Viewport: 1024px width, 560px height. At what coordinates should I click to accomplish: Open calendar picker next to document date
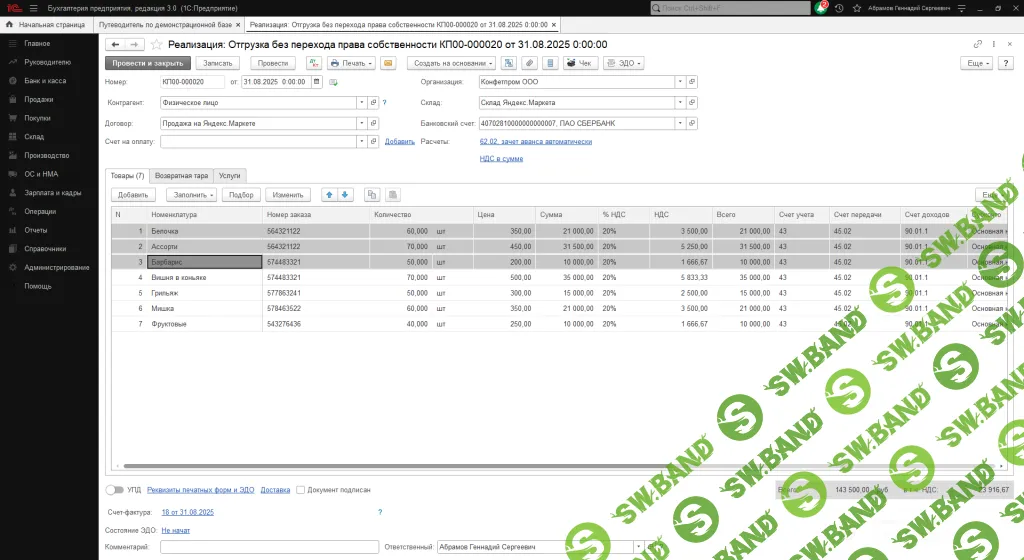(x=317, y=82)
